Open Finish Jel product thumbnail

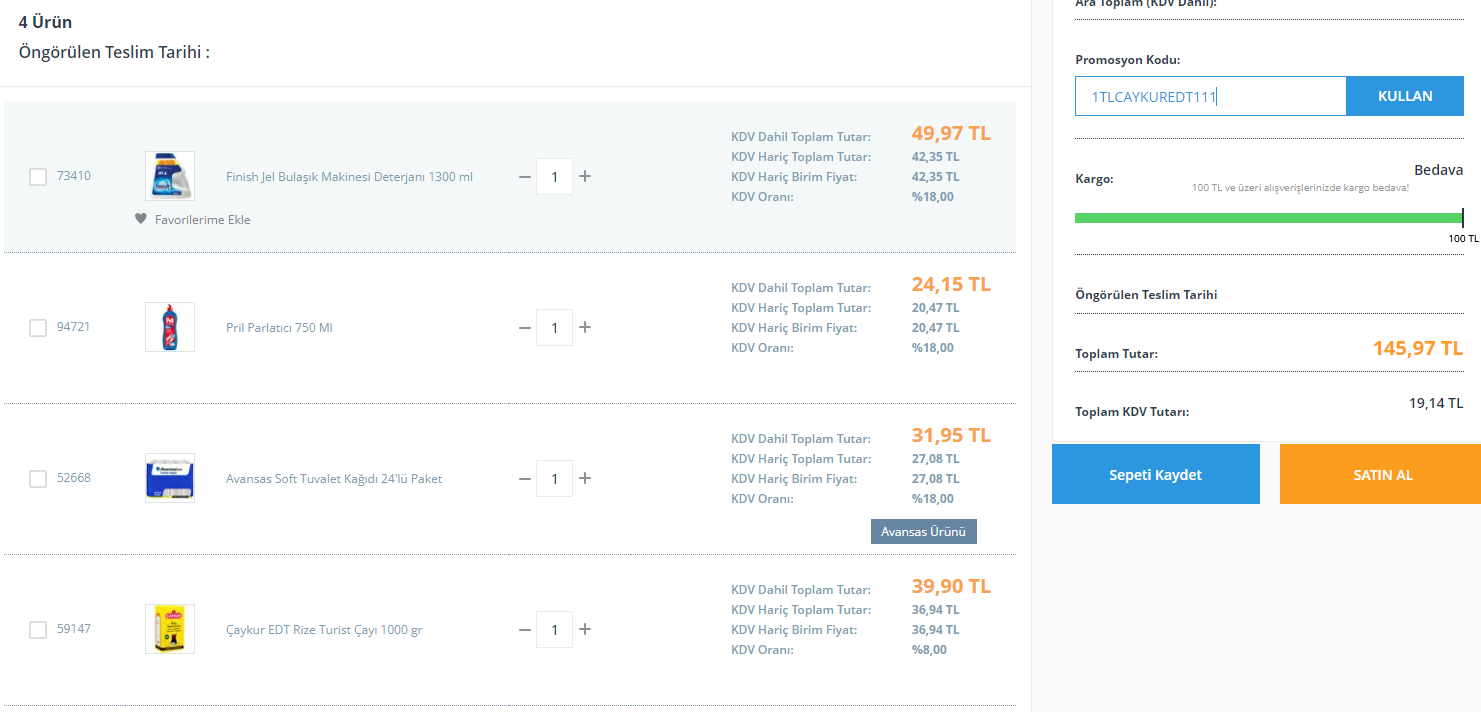pos(170,176)
